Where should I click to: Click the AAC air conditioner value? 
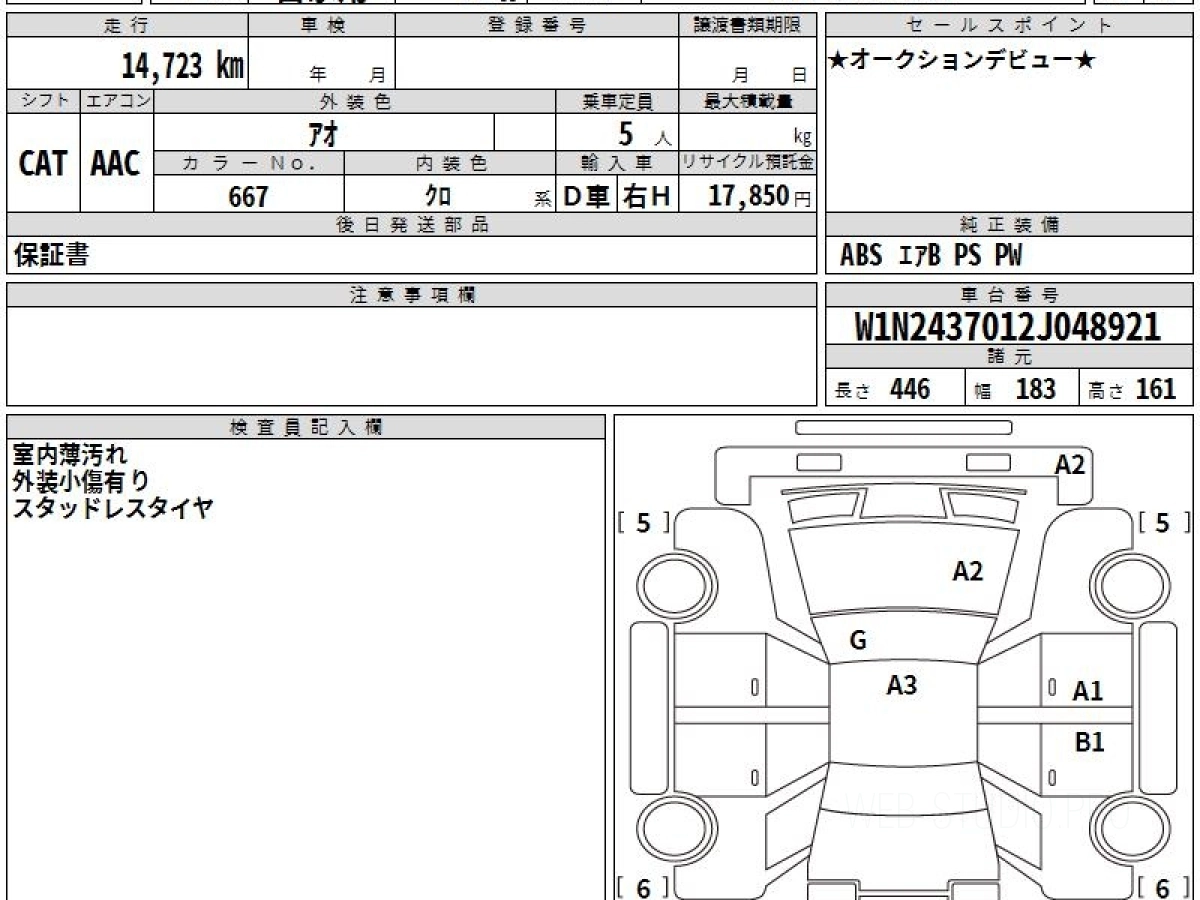point(117,163)
